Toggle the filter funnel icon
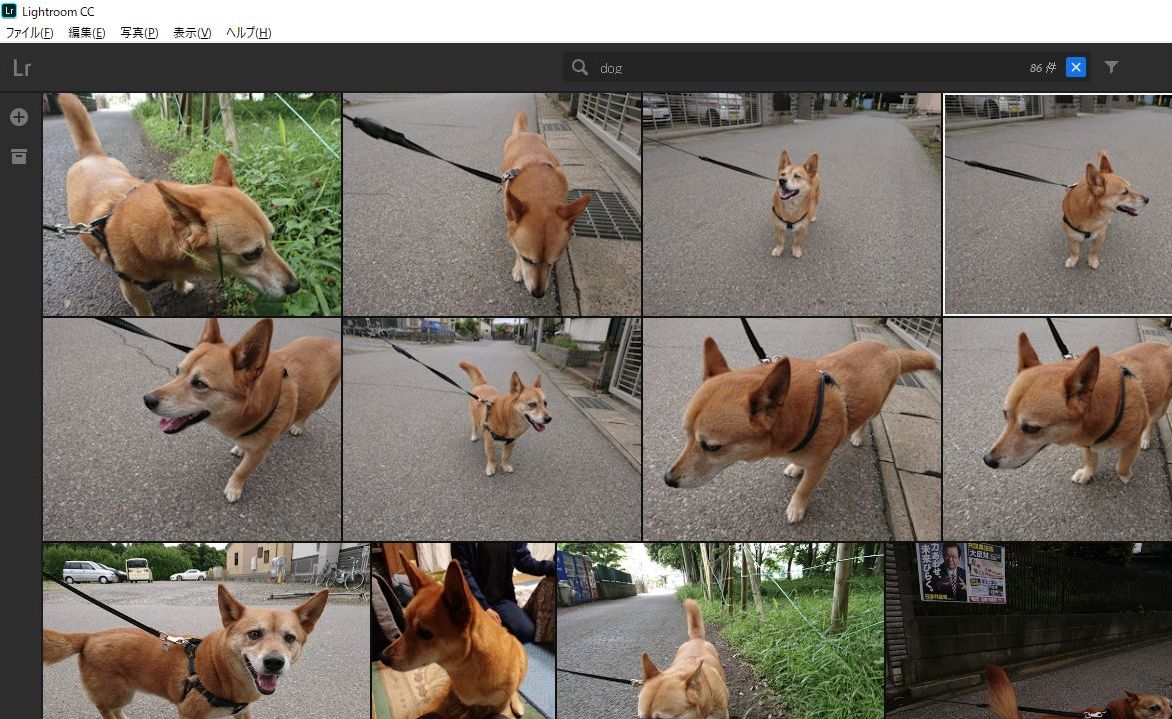1172x719 pixels. pos(1111,67)
